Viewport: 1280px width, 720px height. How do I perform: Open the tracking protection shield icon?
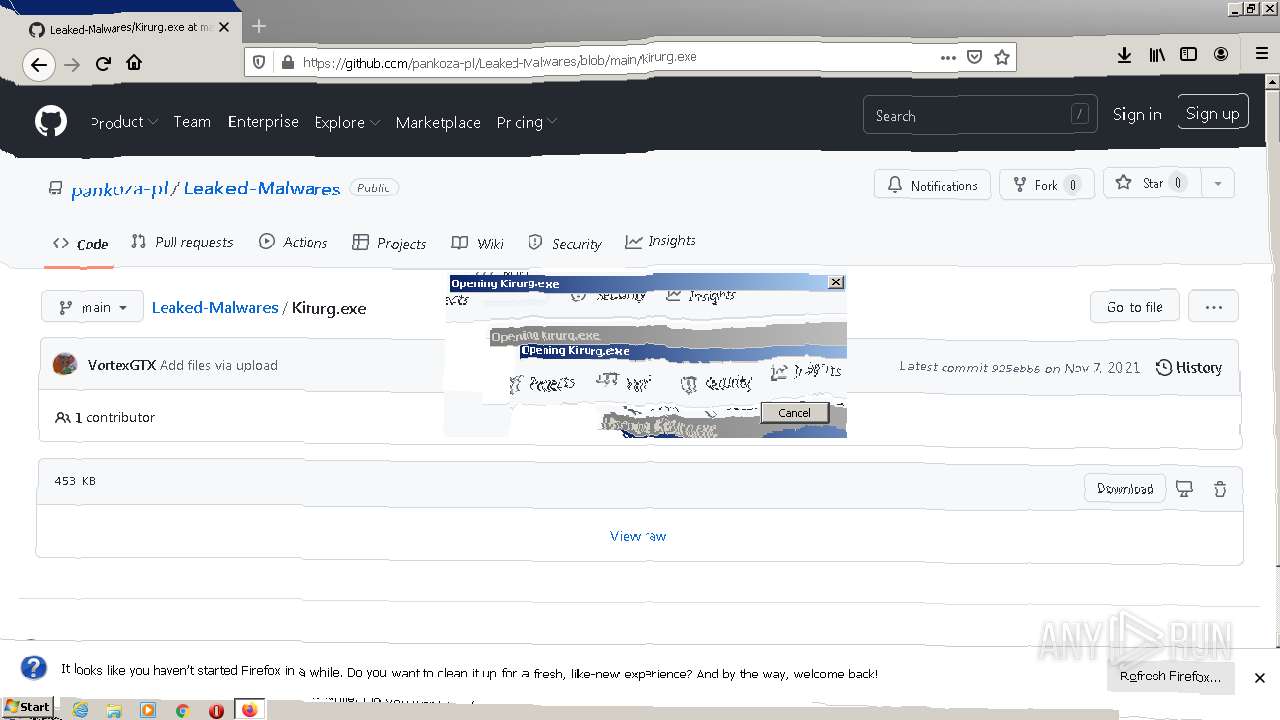[259, 61]
